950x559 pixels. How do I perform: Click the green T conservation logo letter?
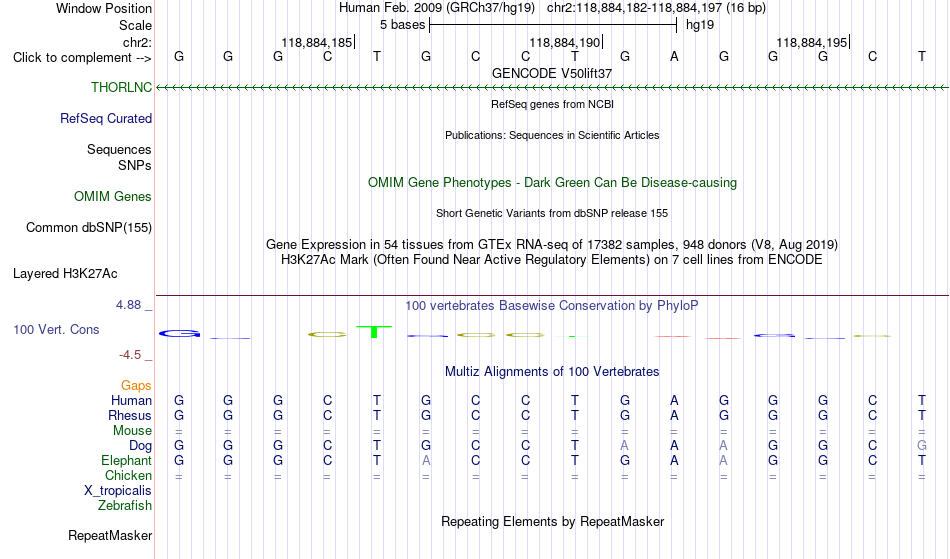(x=374, y=331)
